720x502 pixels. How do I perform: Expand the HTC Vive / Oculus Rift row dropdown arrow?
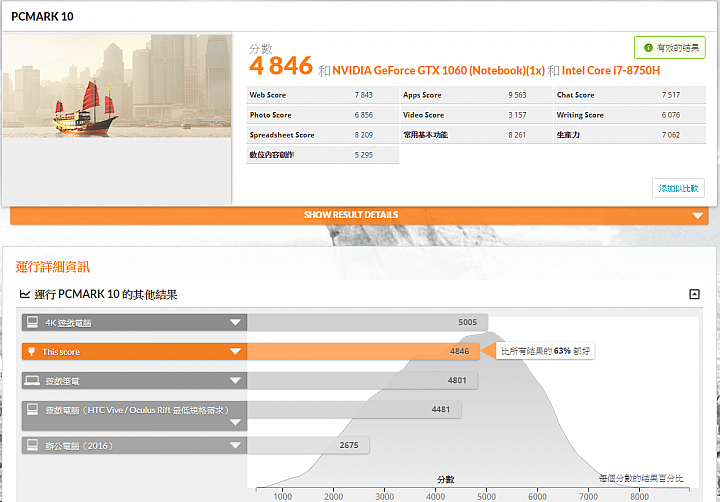click(235, 423)
